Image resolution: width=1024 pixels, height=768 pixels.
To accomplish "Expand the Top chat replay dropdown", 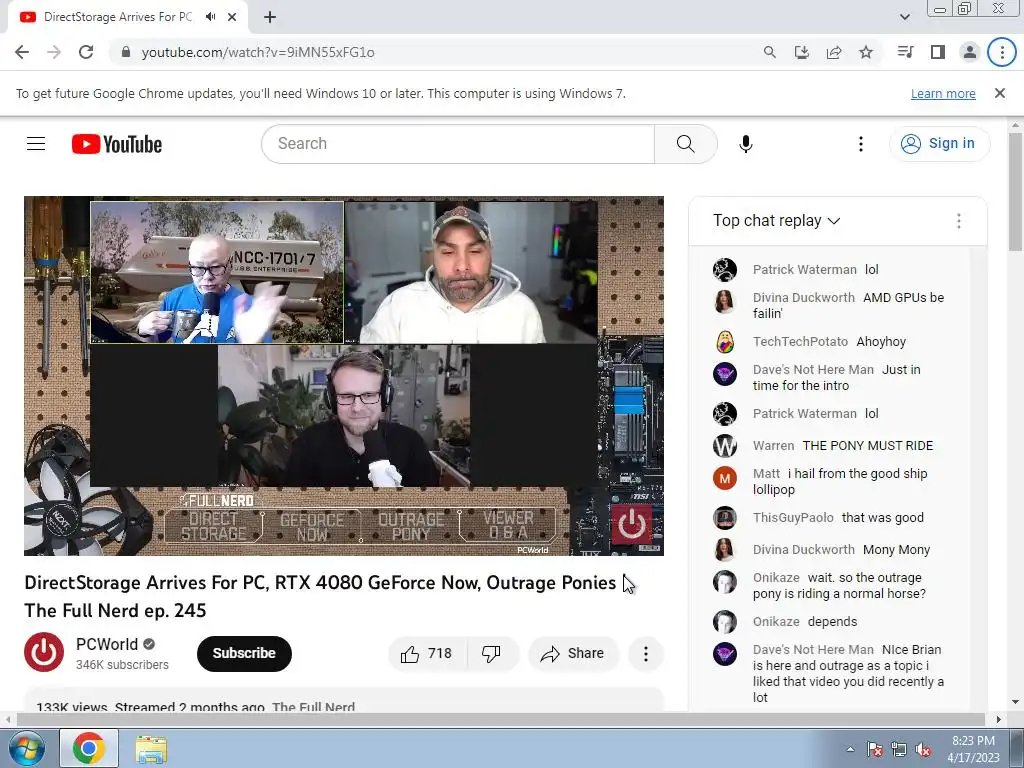I will (776, 221).
